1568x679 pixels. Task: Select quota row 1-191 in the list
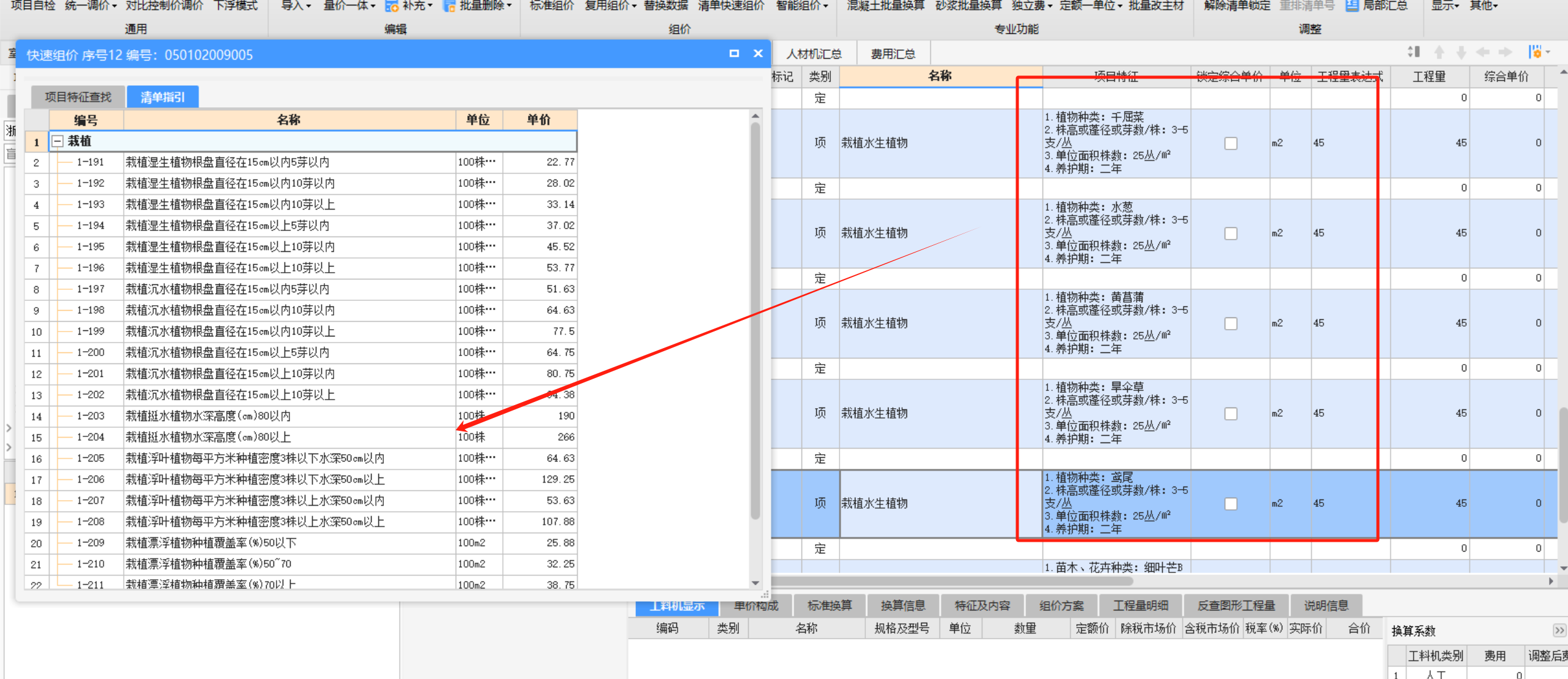pos(301,162)
